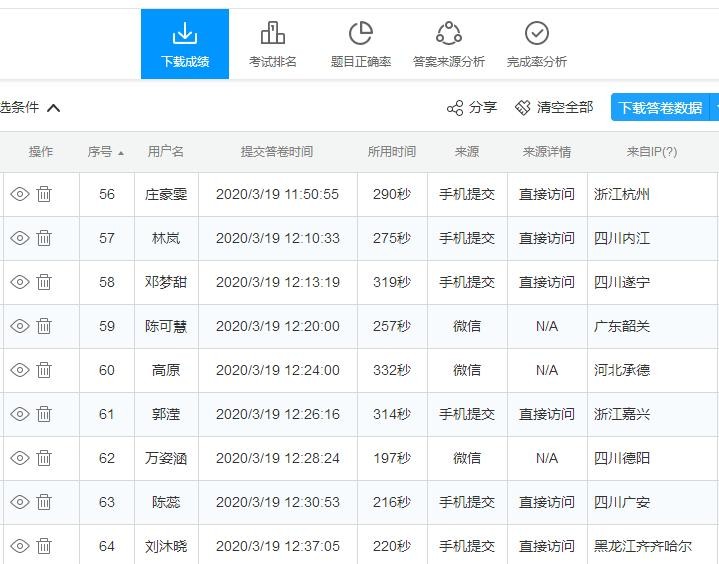Open the 考试排名 ranking tab

pos(272,45)
